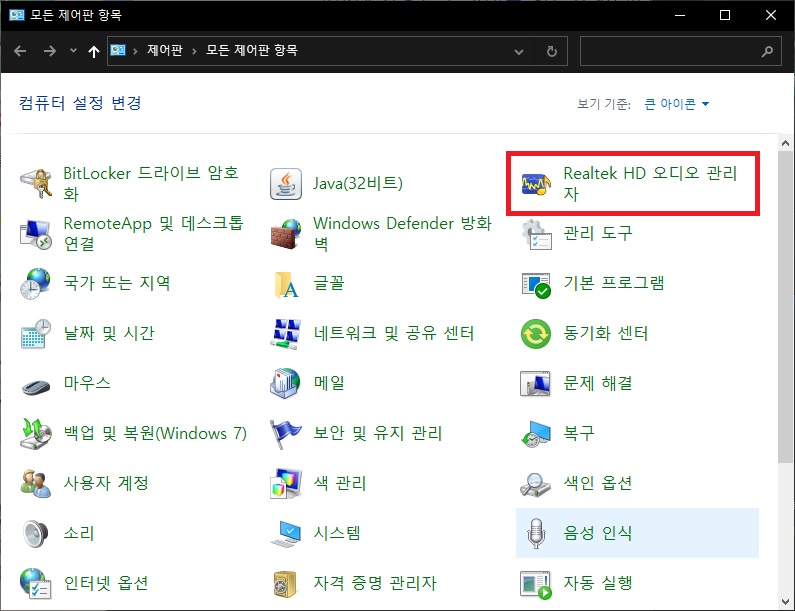
Task: Open 음성 인식 text link
Action: point(598,533)
